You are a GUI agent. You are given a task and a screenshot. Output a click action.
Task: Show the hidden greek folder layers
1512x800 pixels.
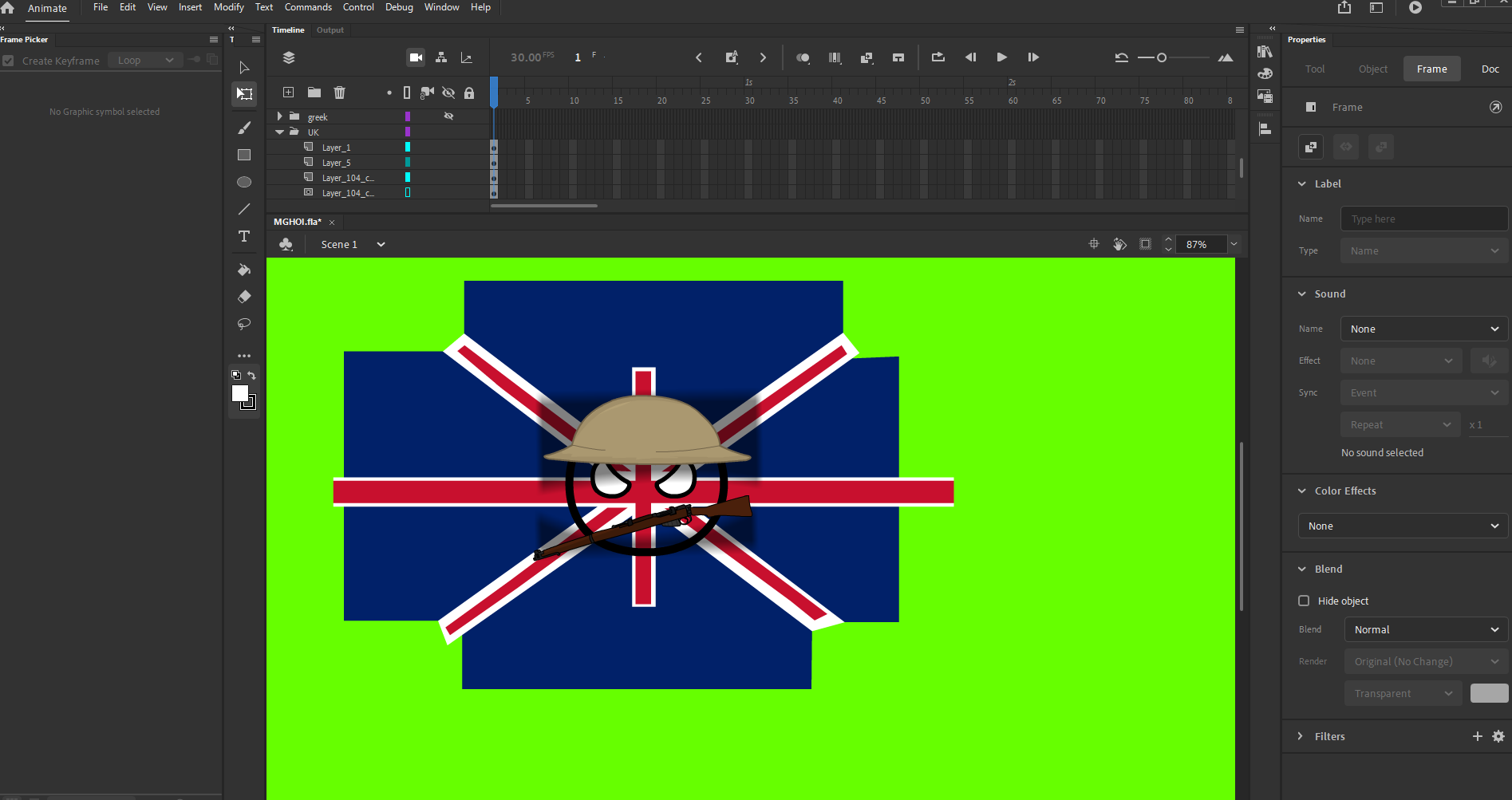tap(448, 116)
